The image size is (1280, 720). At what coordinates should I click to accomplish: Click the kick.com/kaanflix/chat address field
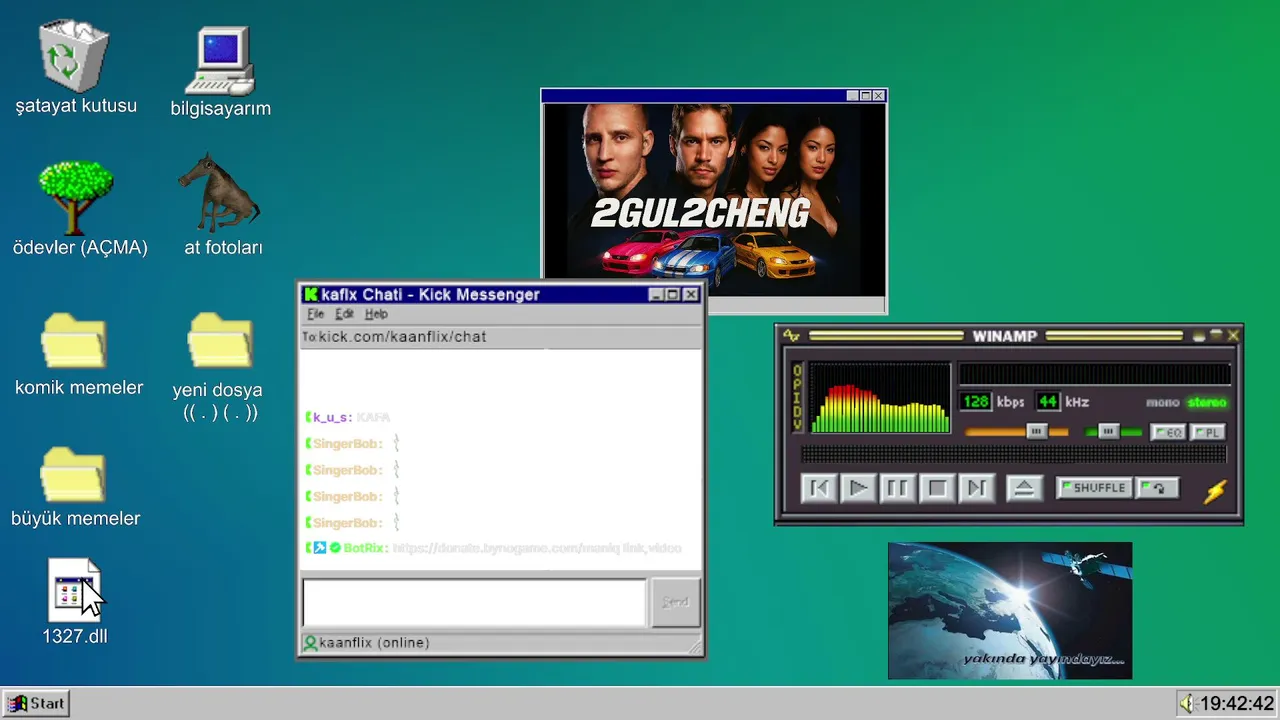click(501, 337)
